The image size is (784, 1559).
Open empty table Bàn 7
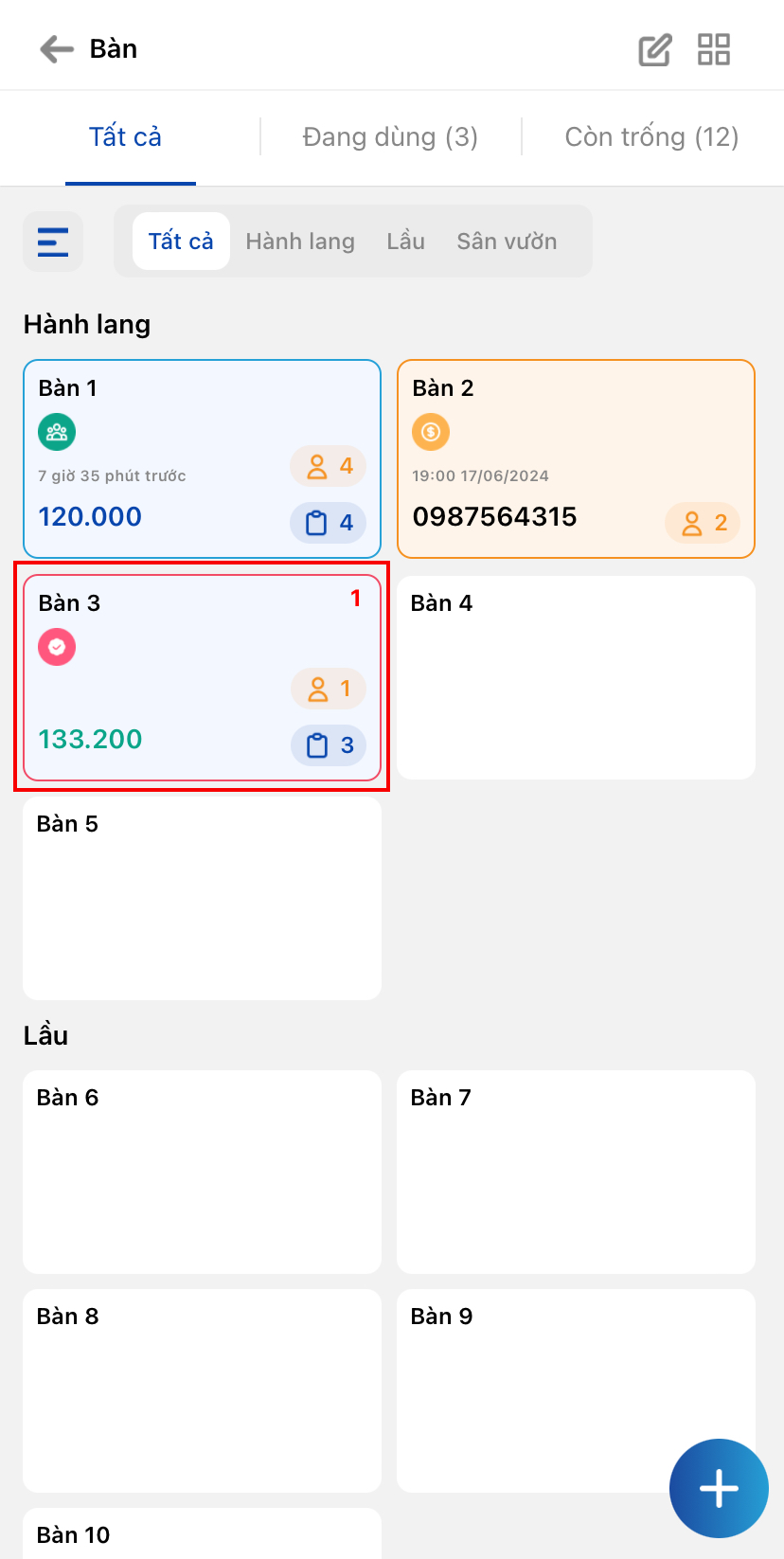point(576,1172)
